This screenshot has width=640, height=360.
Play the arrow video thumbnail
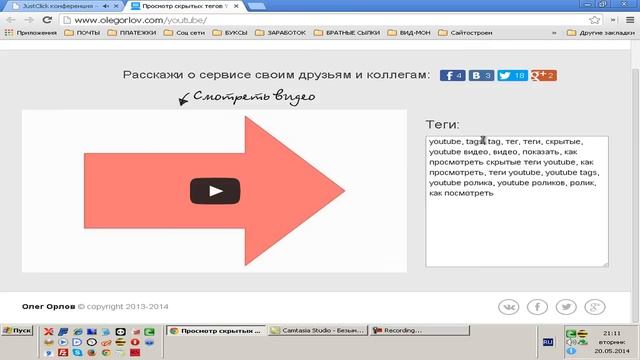click(215, 191)
